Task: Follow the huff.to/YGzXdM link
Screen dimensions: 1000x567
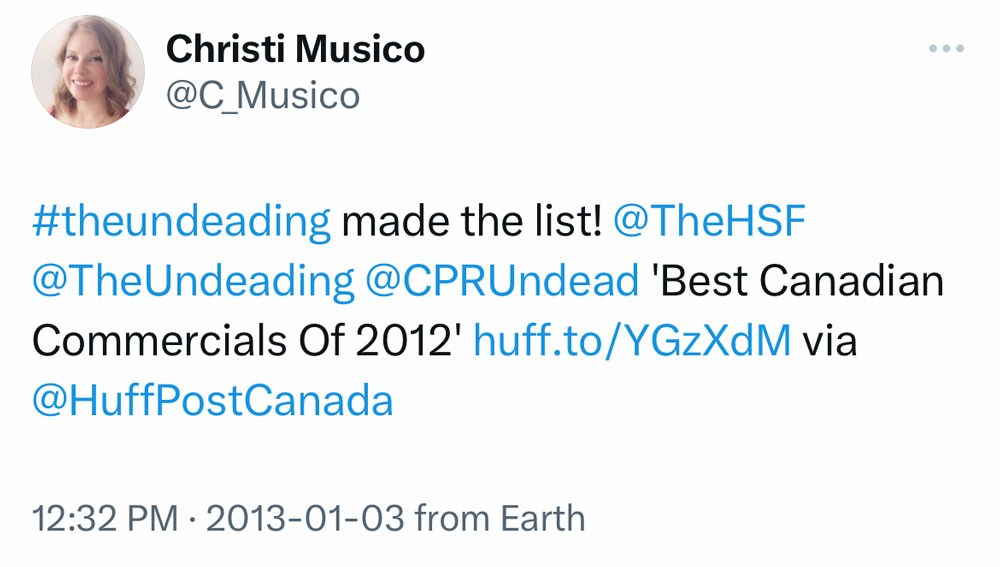Action: coord(631,341)
